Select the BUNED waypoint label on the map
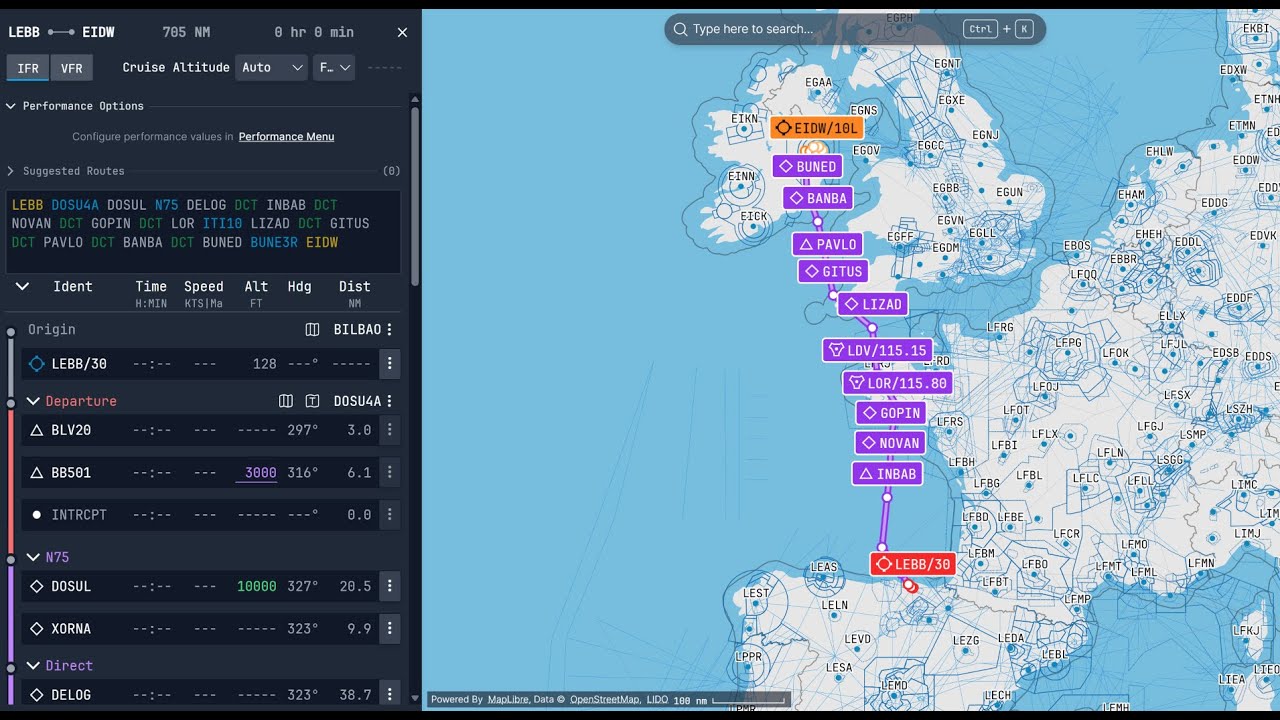1280x720 pixels. point(807,166)
